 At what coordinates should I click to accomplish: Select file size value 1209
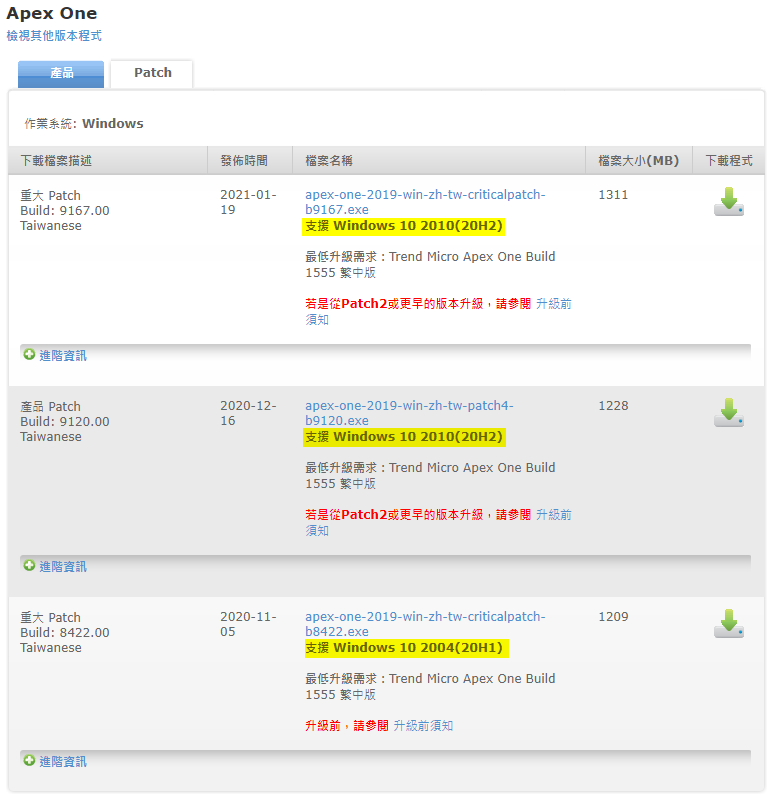pyautogui.click(x=613, y=617)
